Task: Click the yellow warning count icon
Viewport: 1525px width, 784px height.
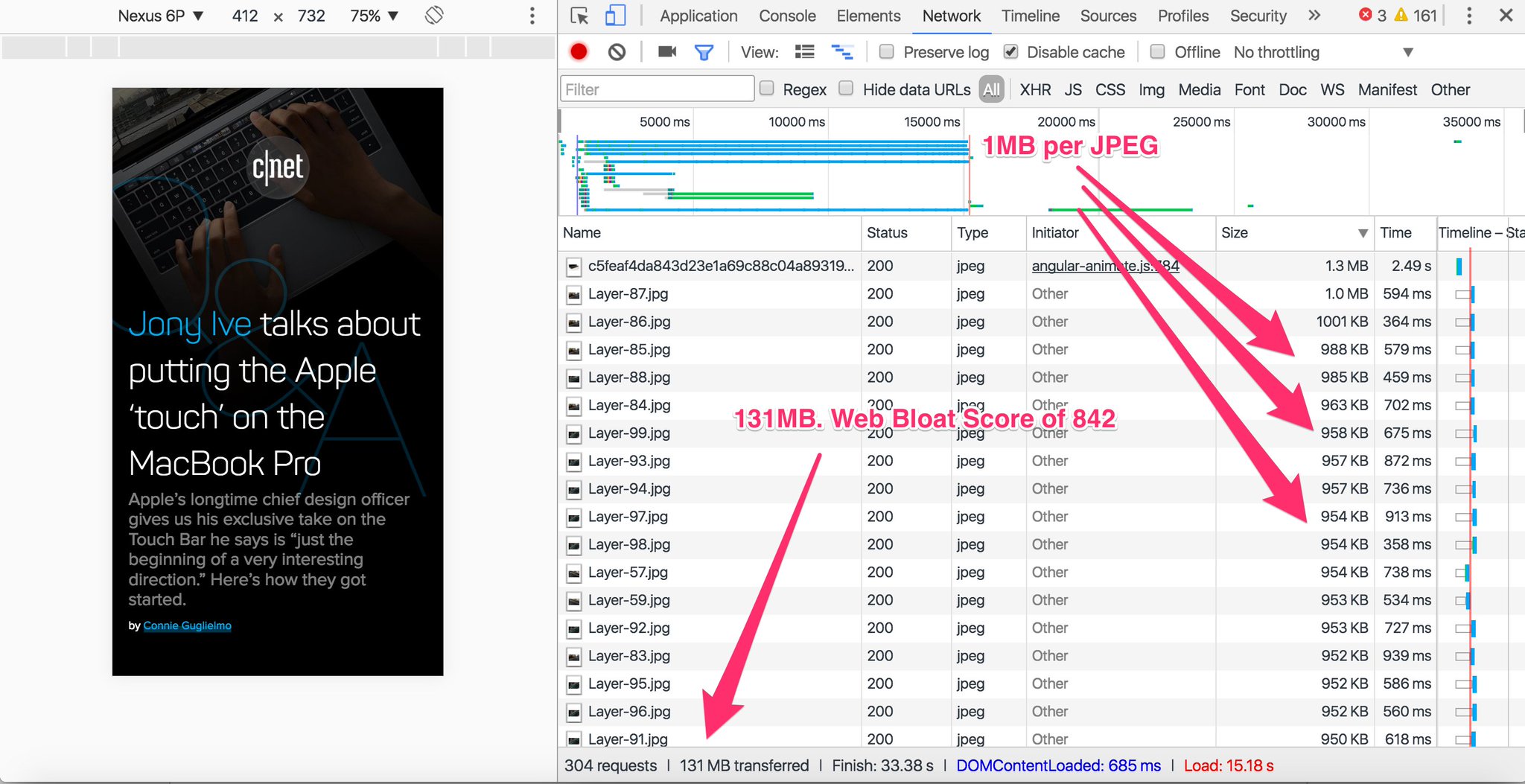Action: 1401,15
